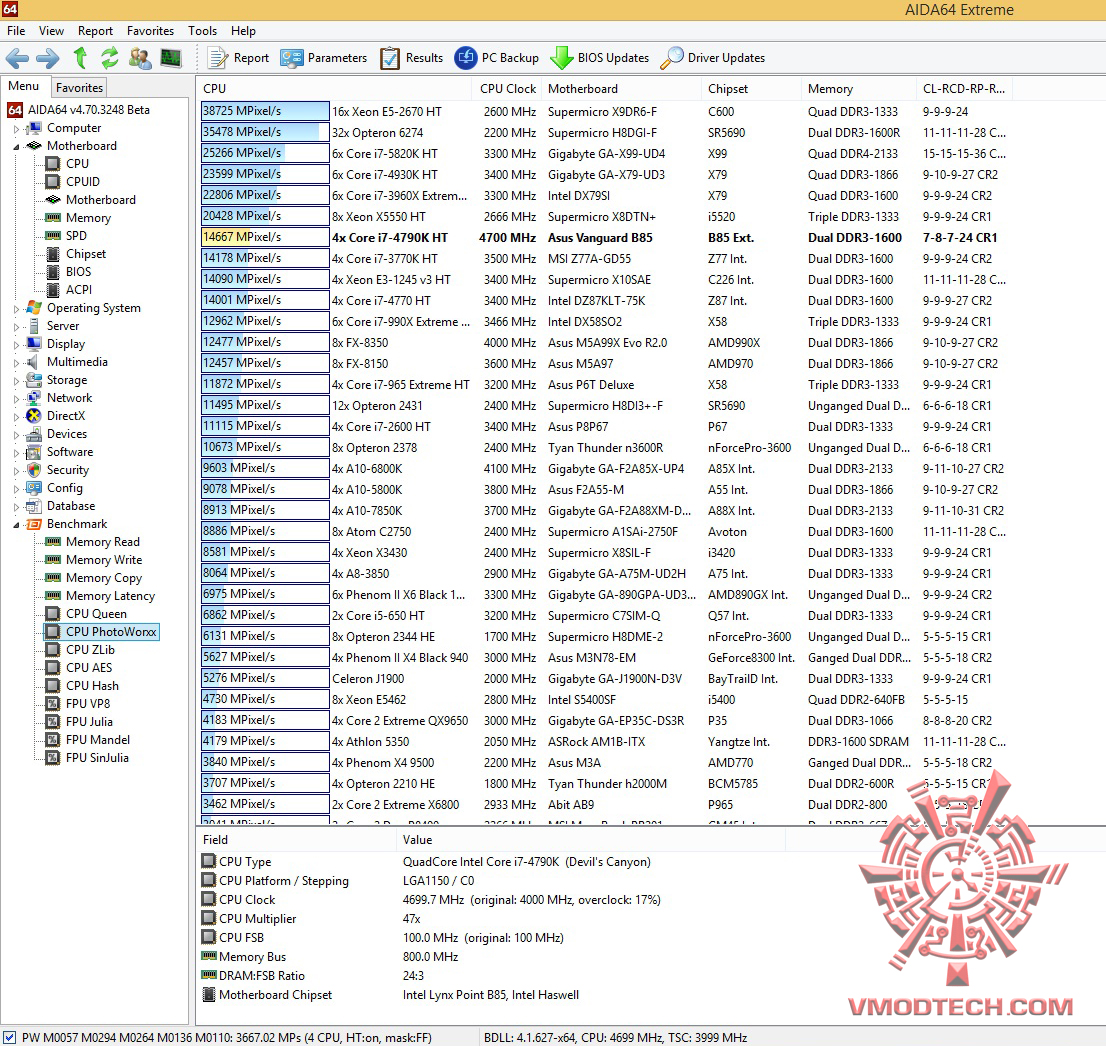Expand the Server tree node
Screen dimensions: 1106x1046
16,327
